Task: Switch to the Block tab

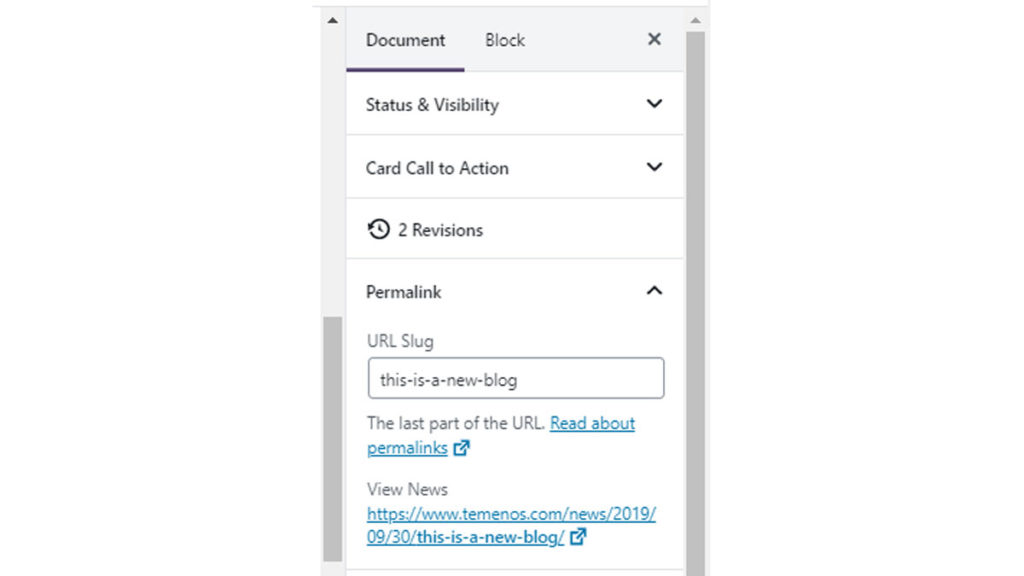Action: click(x=505, y=41)
